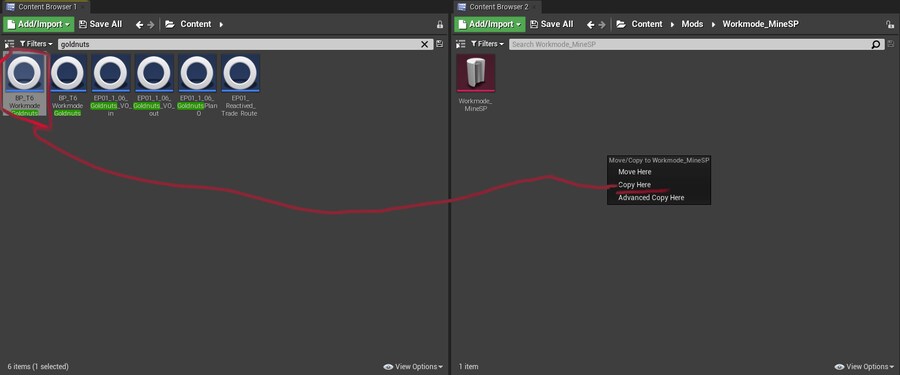Save the search in Content Browser 1

point(440,44)
